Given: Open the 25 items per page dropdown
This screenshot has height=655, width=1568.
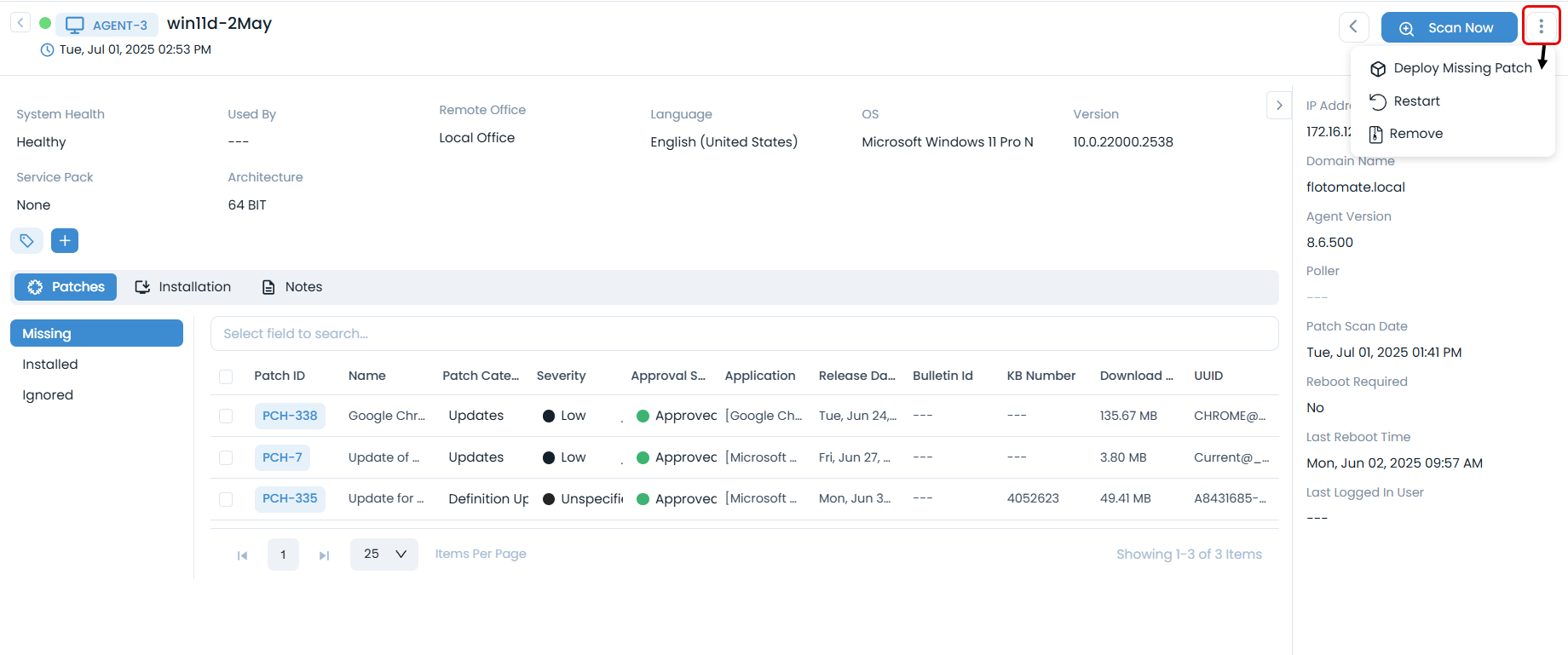Looking at the screenshot, I should coord(384,554).
